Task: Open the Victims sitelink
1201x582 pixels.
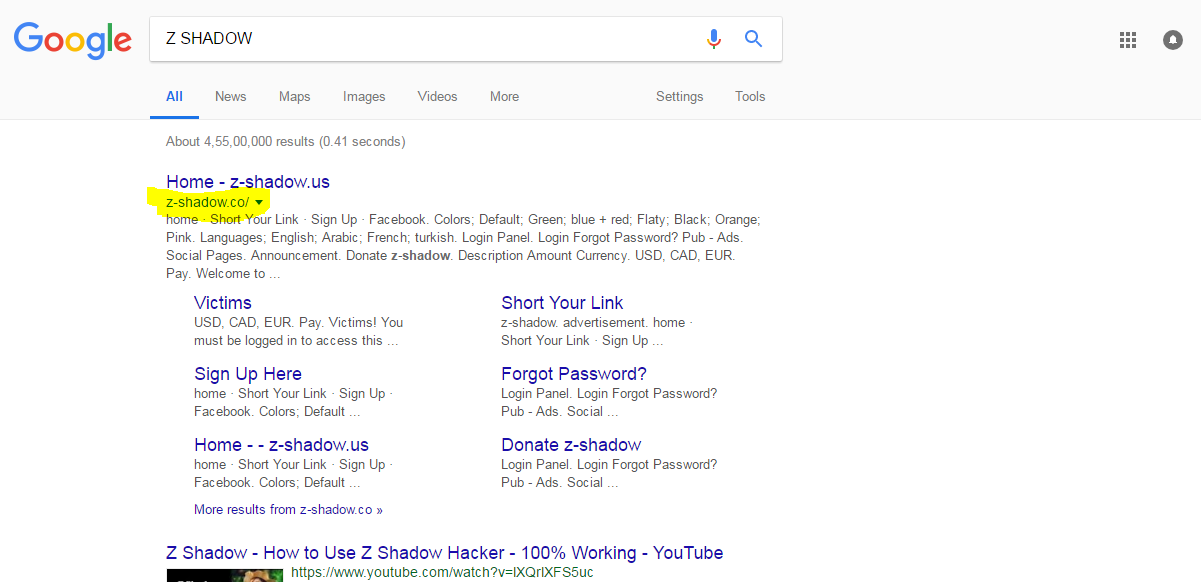Action: pos(223,303)
